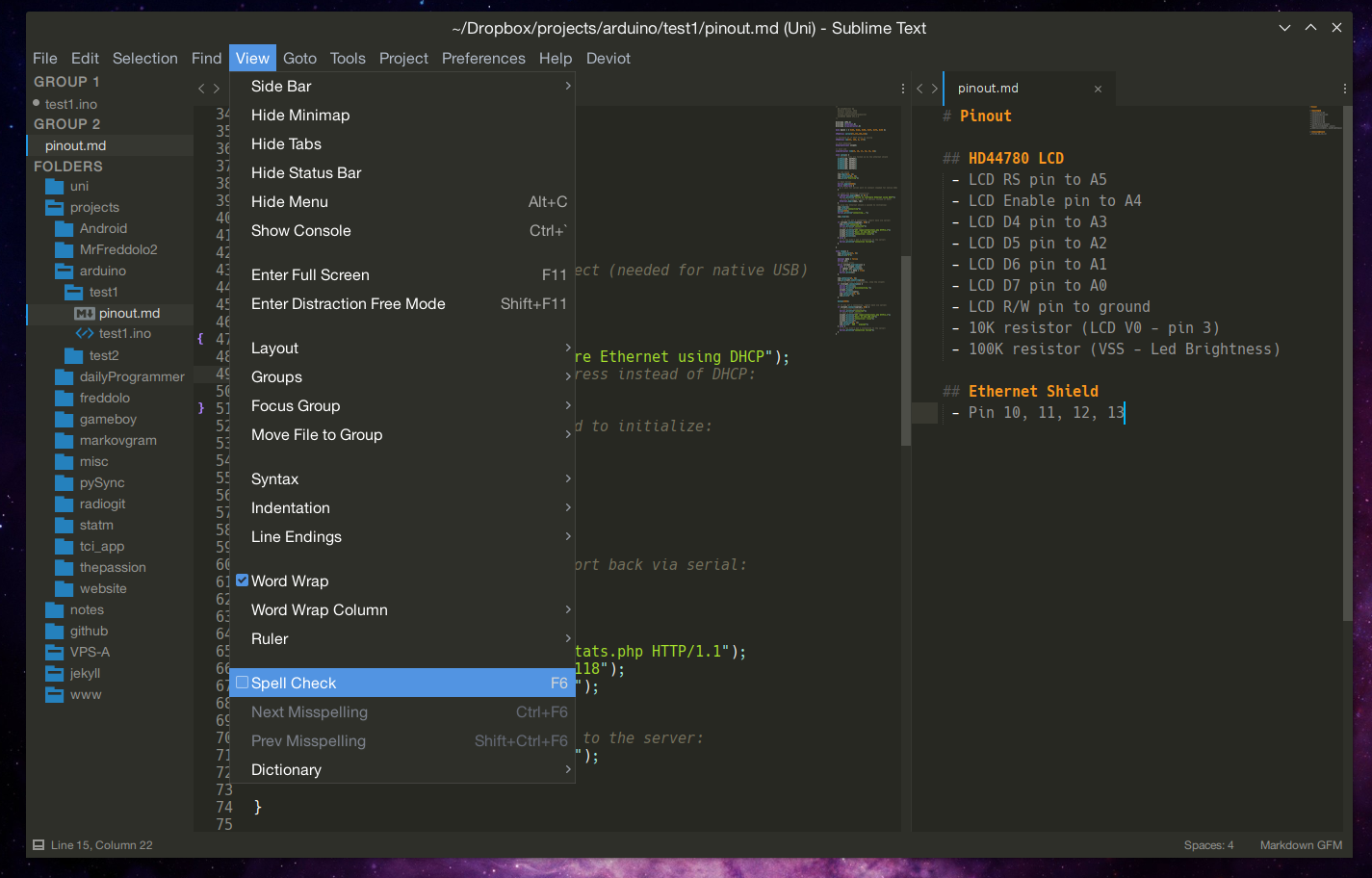Click the Markdown icon beside pinout.md in sidebar

click(x=83, y=313)
